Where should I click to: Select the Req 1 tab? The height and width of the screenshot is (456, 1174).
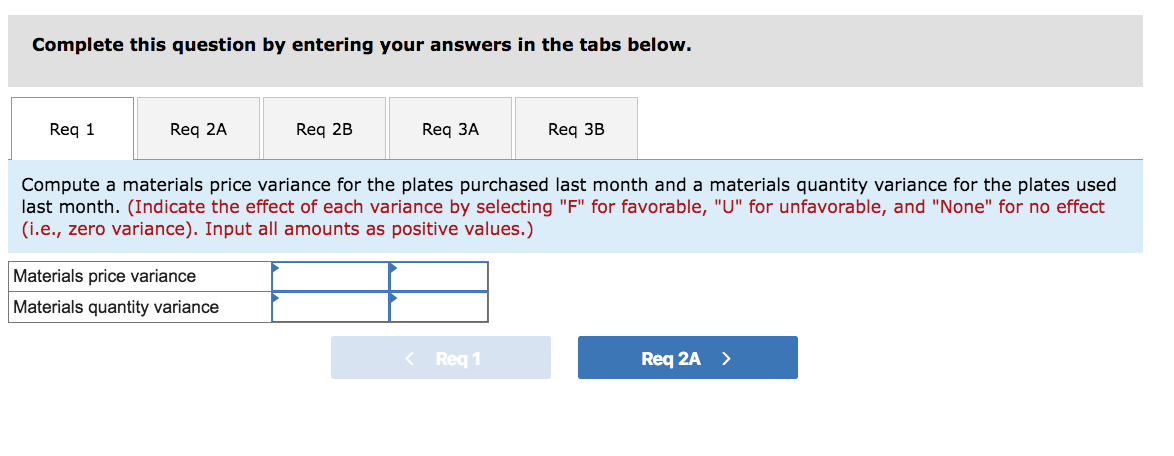[x=72, y=129]
